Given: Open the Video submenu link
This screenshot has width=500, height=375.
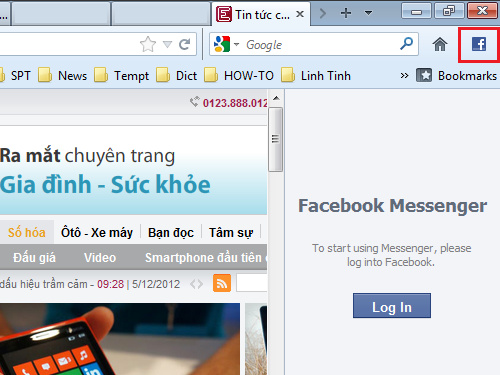Looking at the screenshot, I should tap(100, 257).
